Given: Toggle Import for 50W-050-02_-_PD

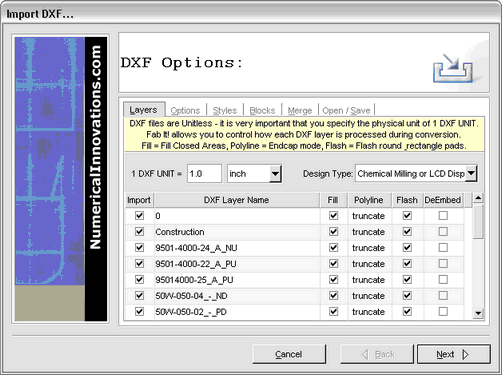Looking at the screenshot, I should coord(139,312).
